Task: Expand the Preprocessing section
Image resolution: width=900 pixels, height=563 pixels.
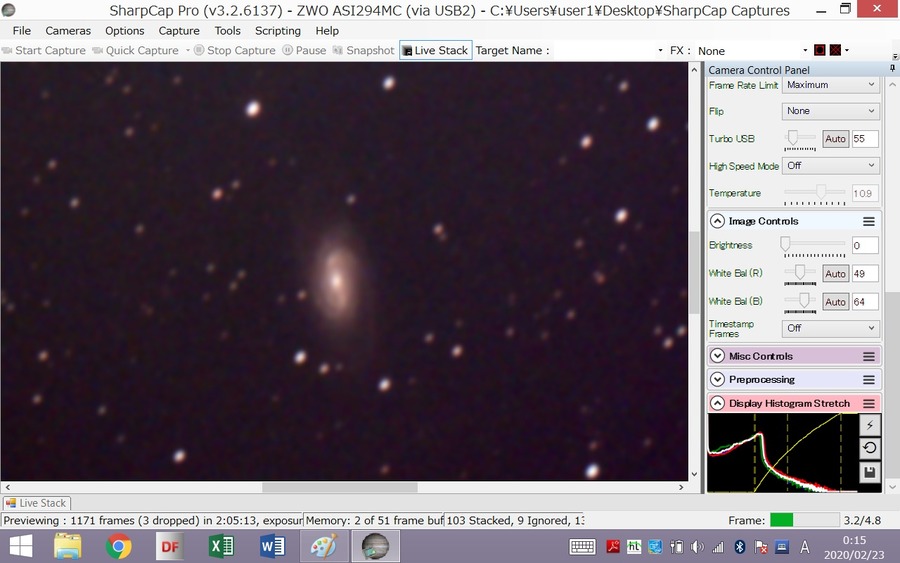Action: click(717, 379)
